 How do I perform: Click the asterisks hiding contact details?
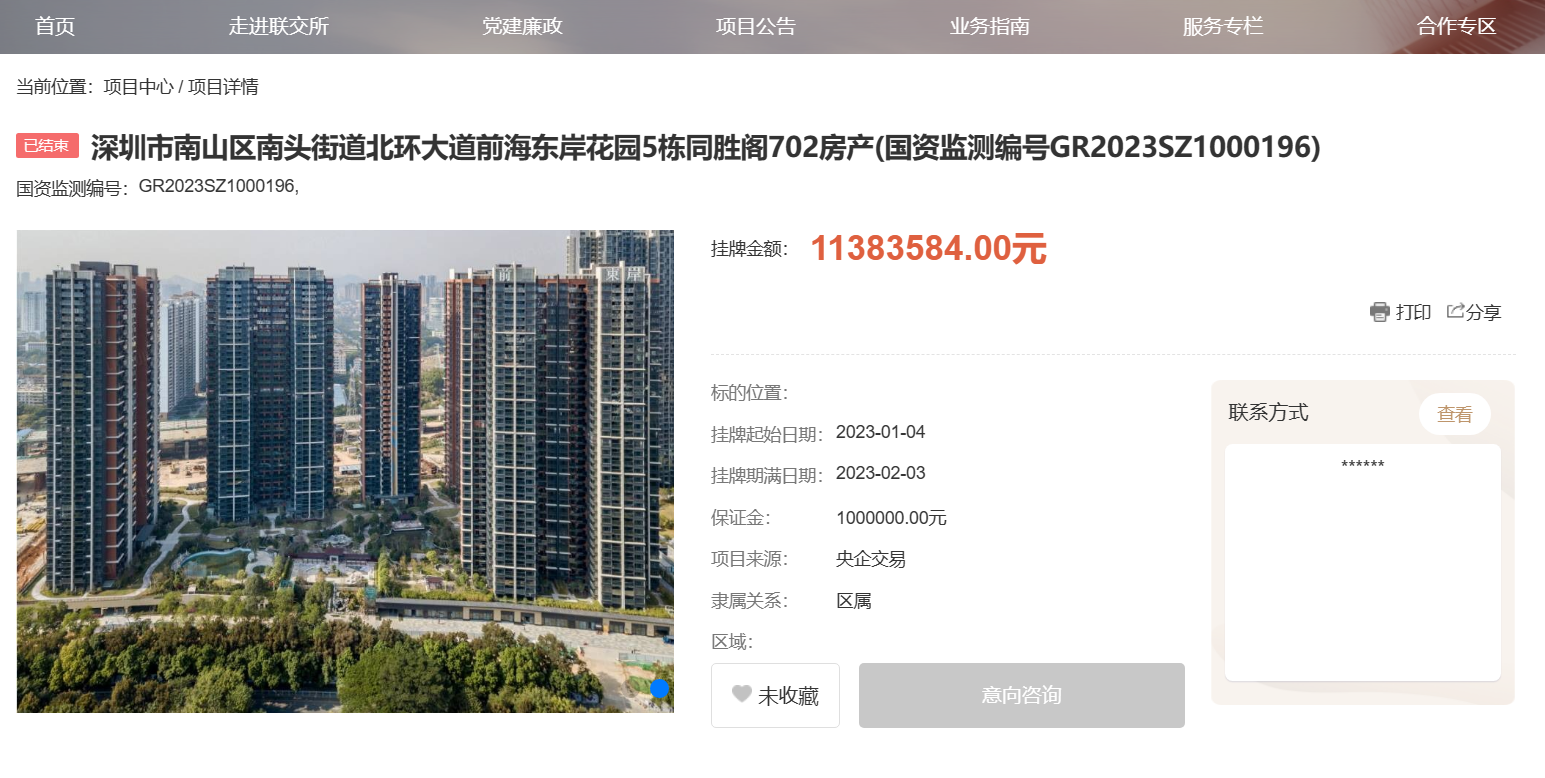(1362, 464)
